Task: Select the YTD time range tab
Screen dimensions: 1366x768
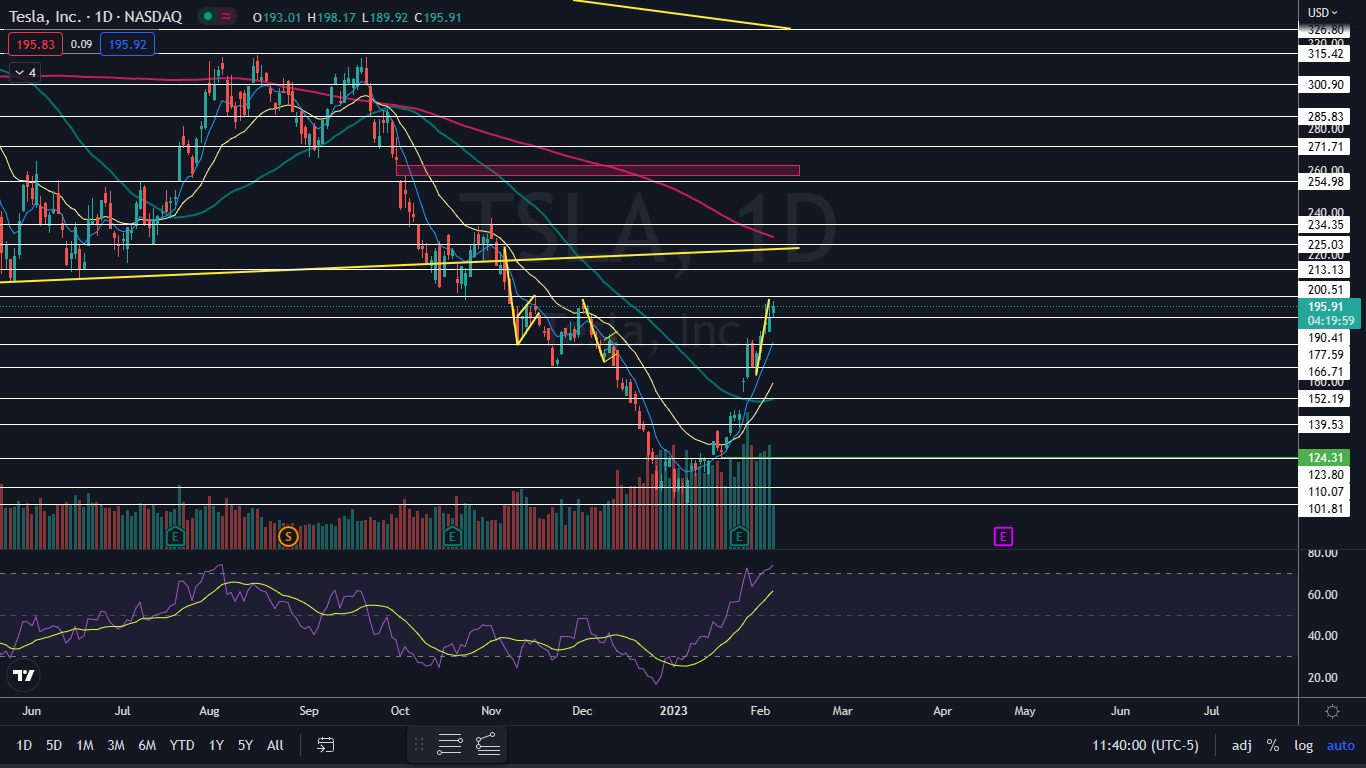Action: [182, 745]
